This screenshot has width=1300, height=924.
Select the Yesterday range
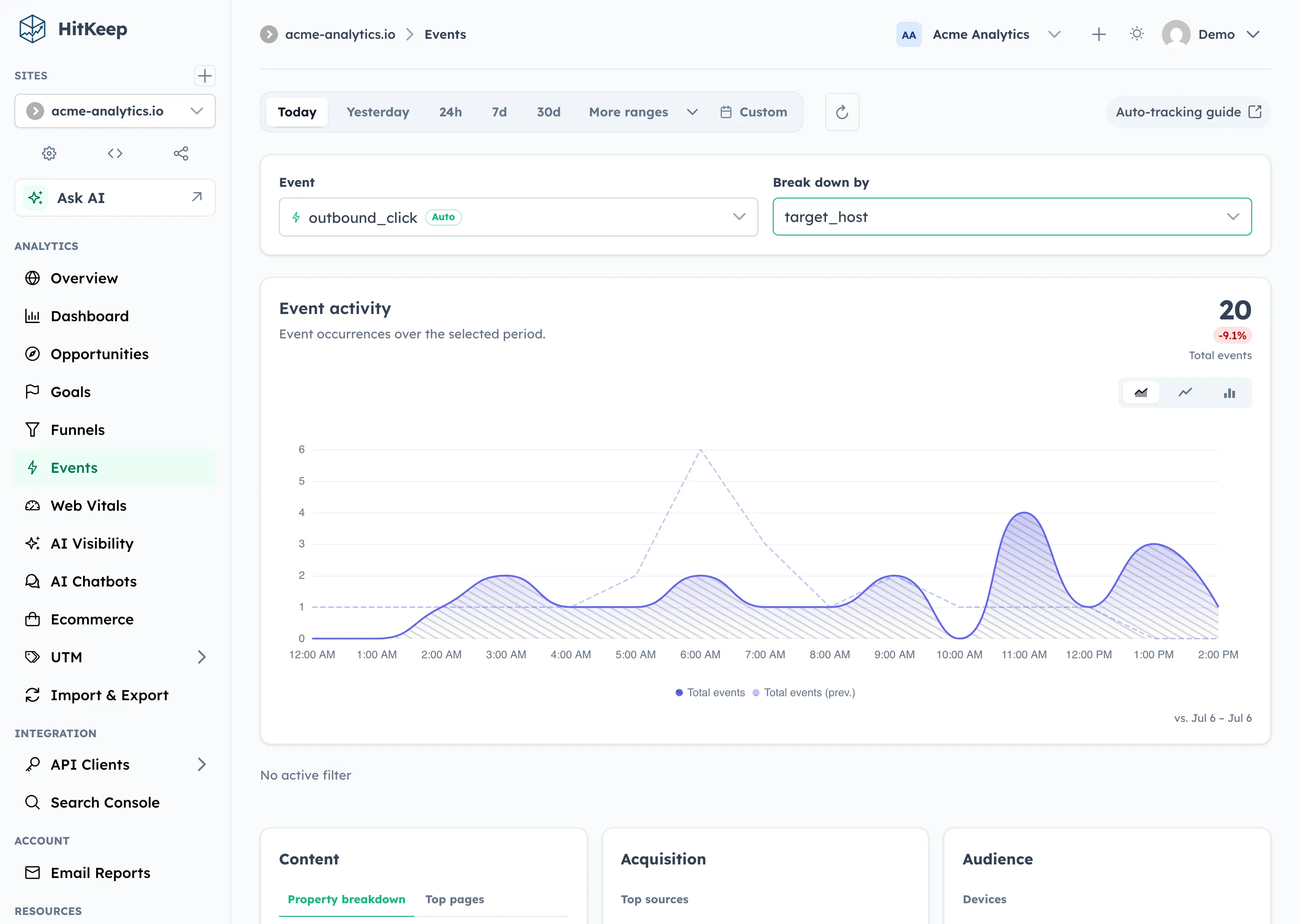click(x=378, y=112)
